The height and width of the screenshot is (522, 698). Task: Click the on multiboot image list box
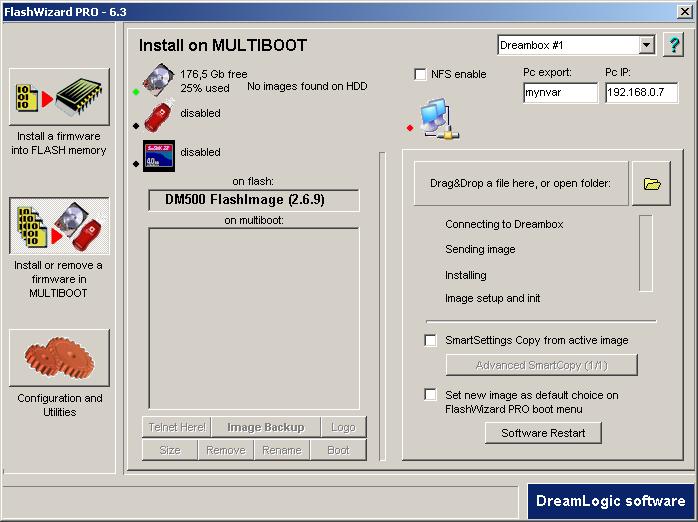[254, 319]
